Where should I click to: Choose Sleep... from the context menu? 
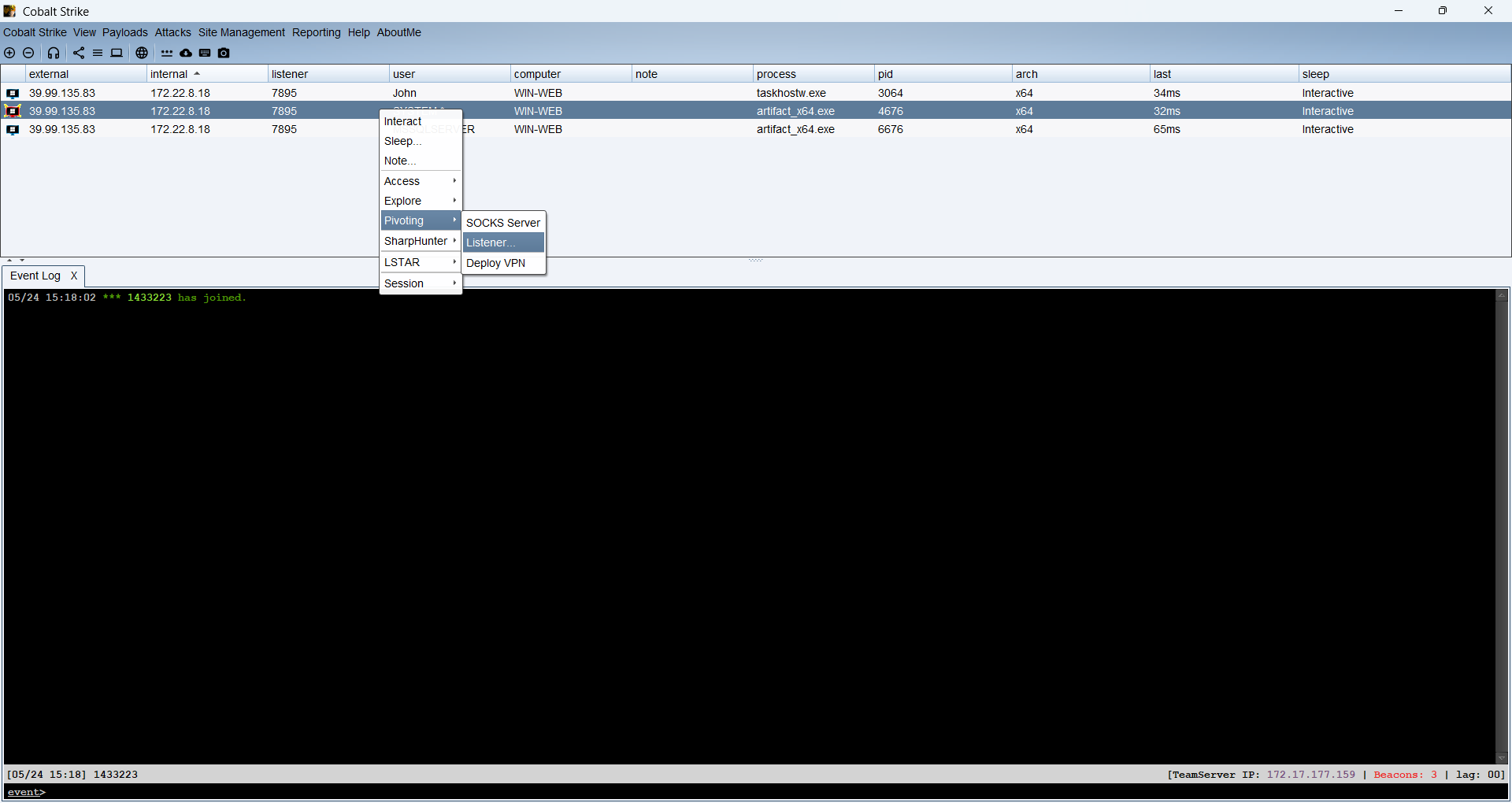(421, 141)
